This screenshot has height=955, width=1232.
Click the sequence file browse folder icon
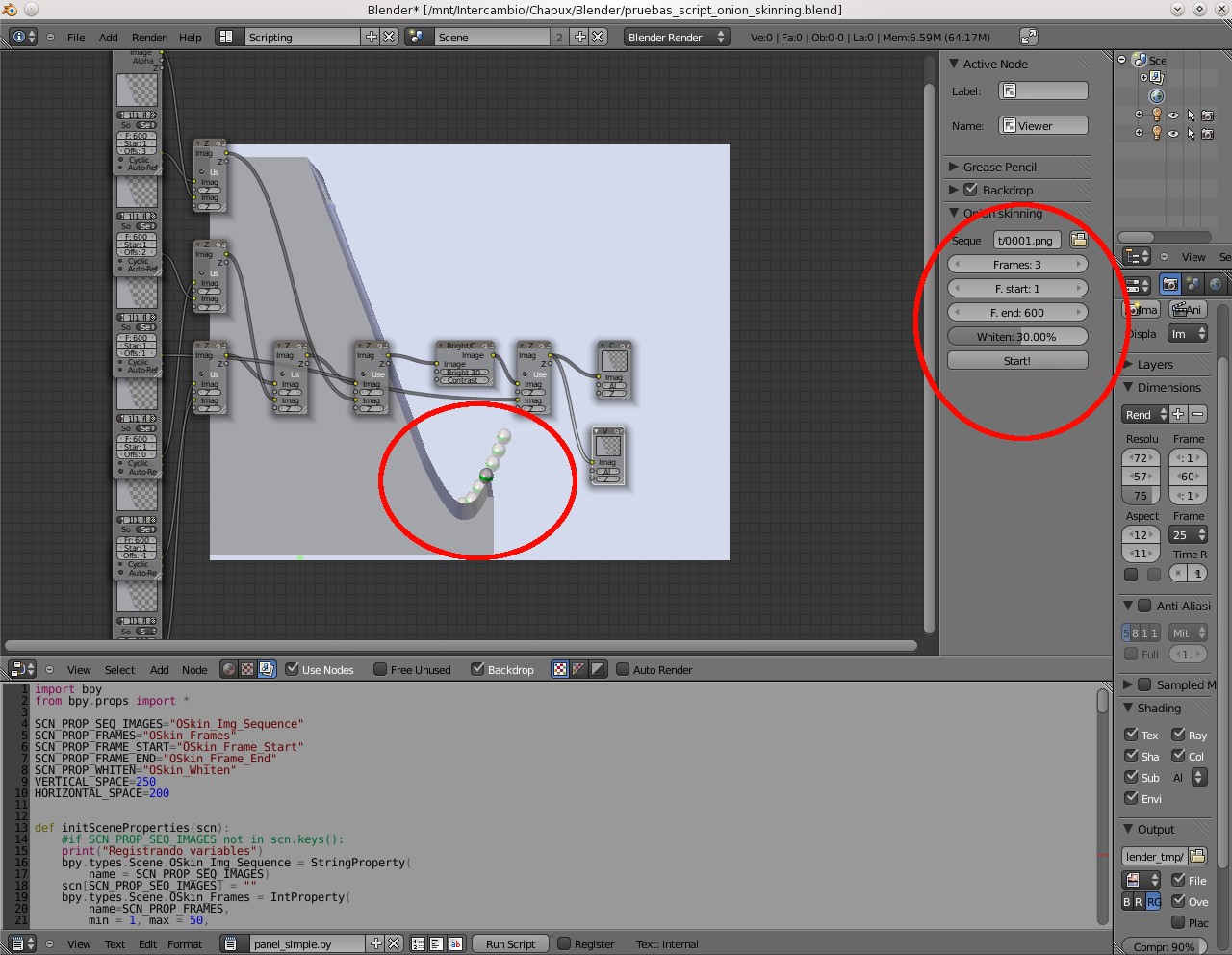[x=1078, y=240]
